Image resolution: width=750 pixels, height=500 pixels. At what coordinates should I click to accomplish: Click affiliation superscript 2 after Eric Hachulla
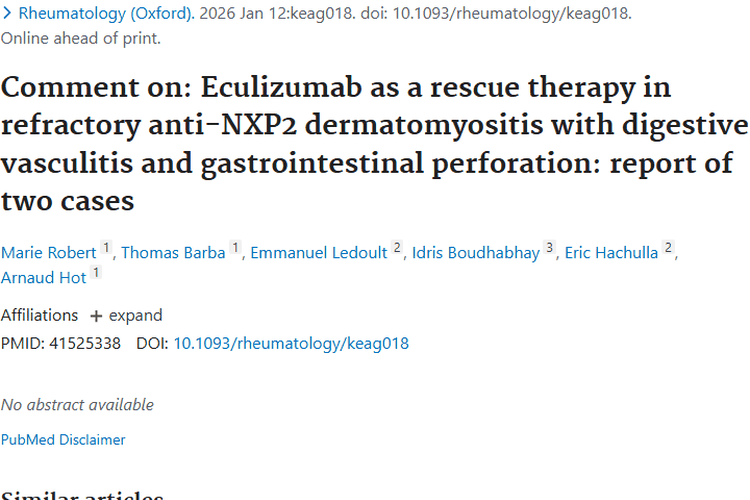(669, 249)
